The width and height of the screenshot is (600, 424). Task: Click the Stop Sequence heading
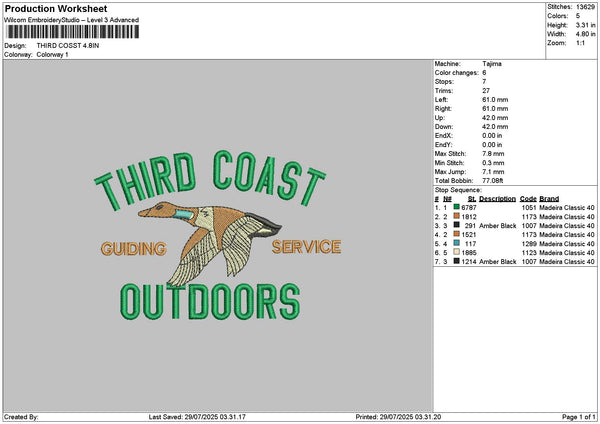pyautogui.click(x=458, y=190)
